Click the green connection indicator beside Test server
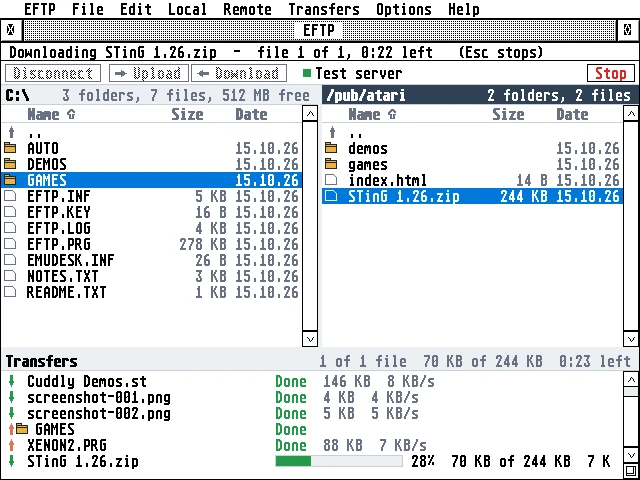Viewport: 640px width, 480px height. coord(307,73)
